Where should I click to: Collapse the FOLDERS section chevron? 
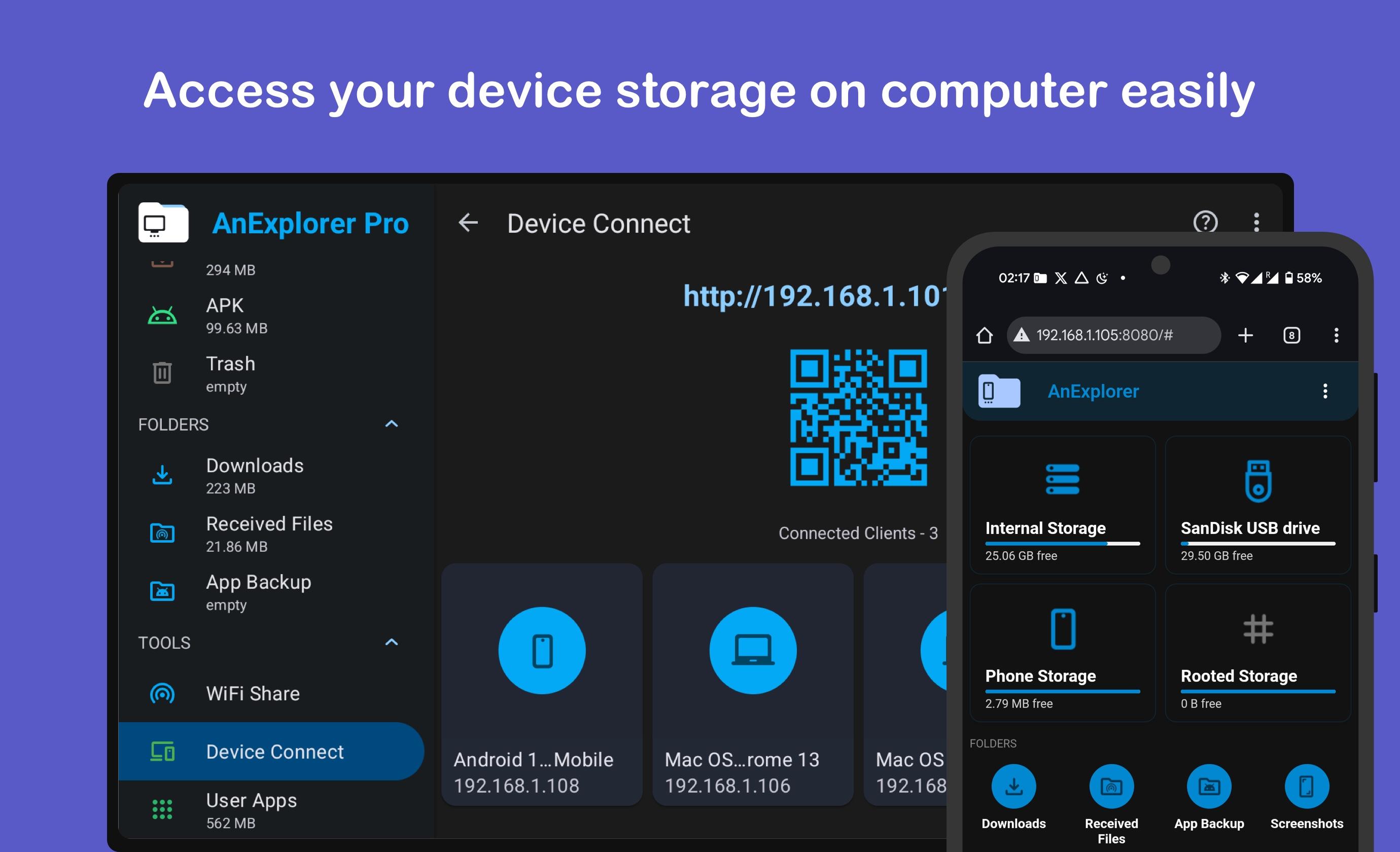pyautogui.click(x=392, y=424)
